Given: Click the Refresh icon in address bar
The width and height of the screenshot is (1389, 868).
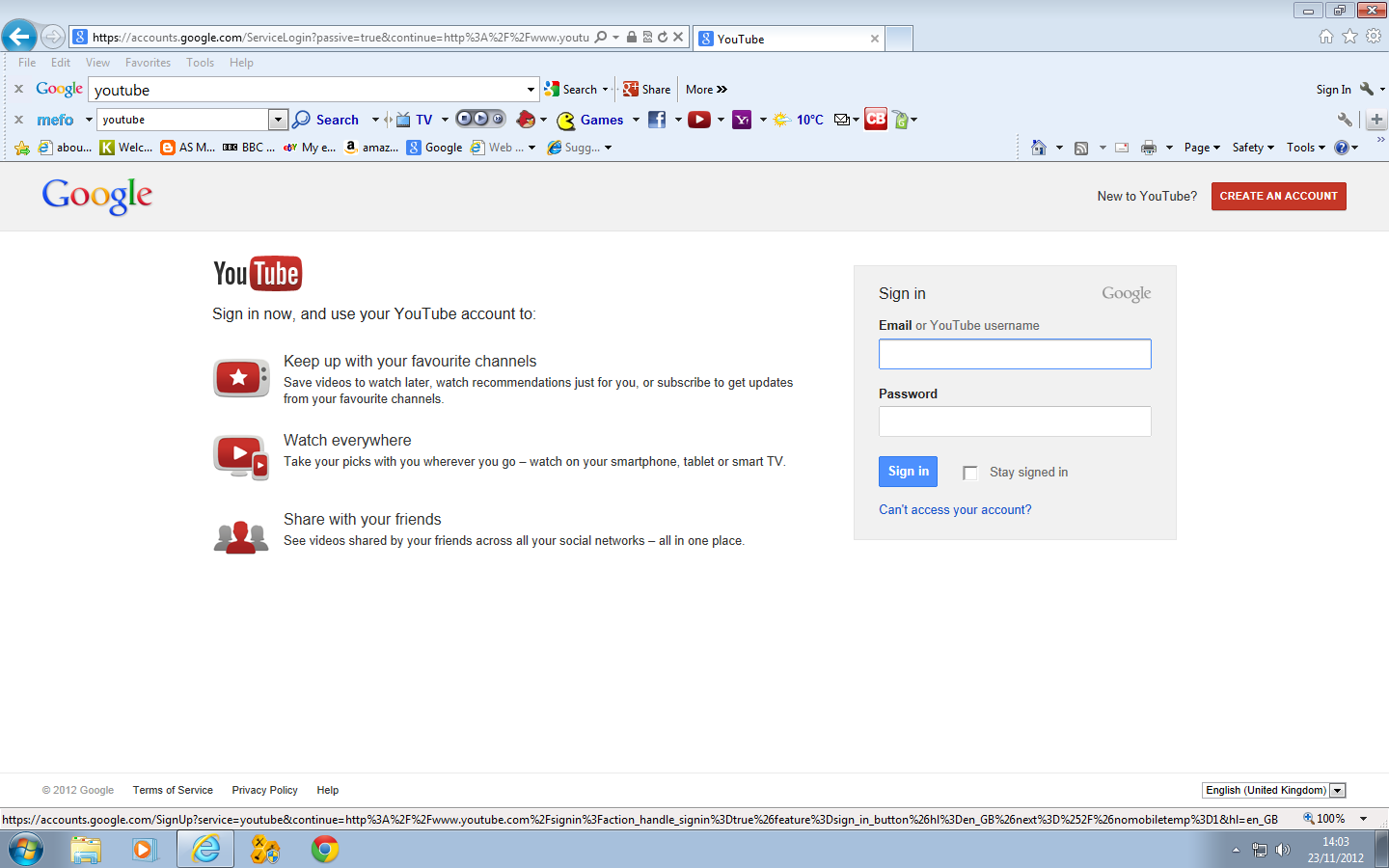Looking at the screenshot, I should click(663, 37).
